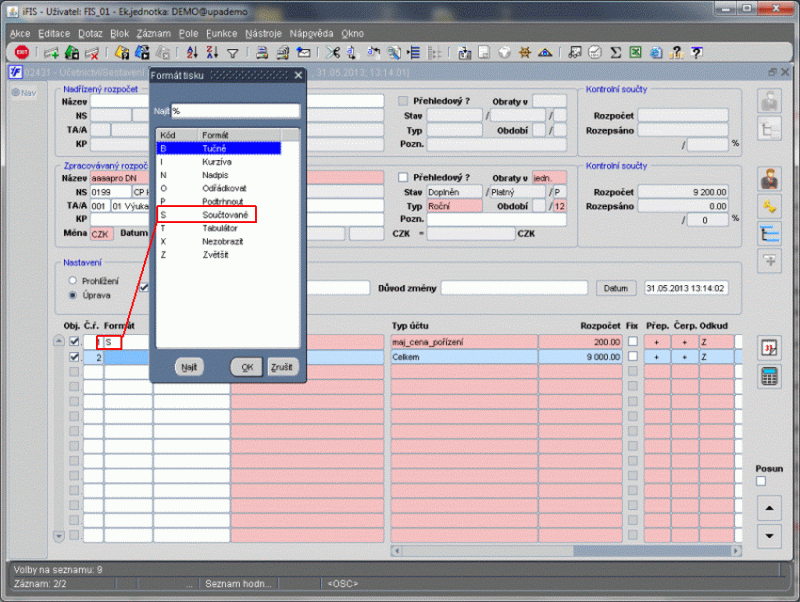Click the red EXIT toolbar icon
The height and width of the screenshot is (602, 800).
pos(22,53)
